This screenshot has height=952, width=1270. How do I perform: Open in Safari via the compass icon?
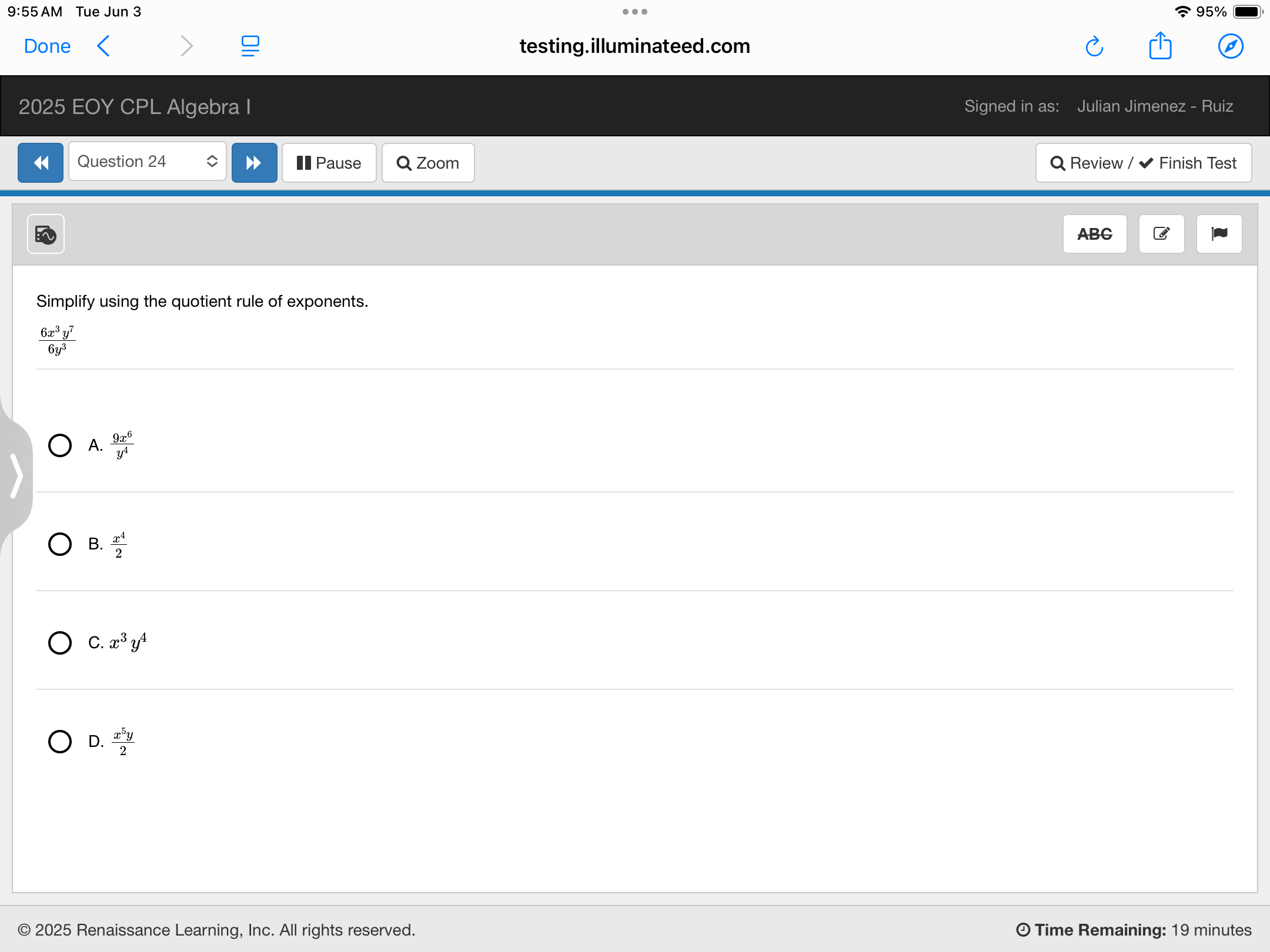click(1230, 46)
